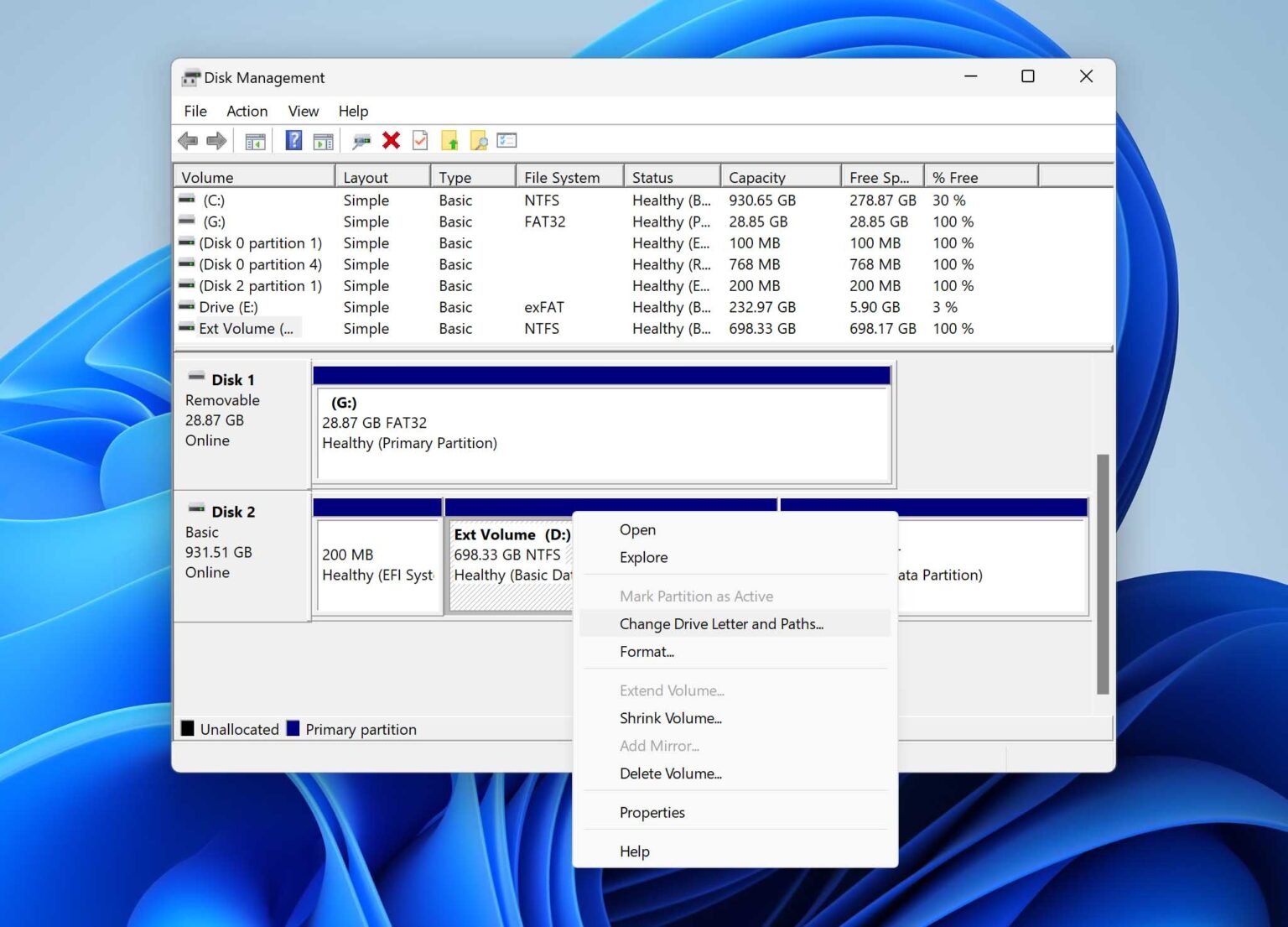The width and height of the screenshot is (1288, 927).
Task: Open the File menu
Action: click(x=195, y=111)
